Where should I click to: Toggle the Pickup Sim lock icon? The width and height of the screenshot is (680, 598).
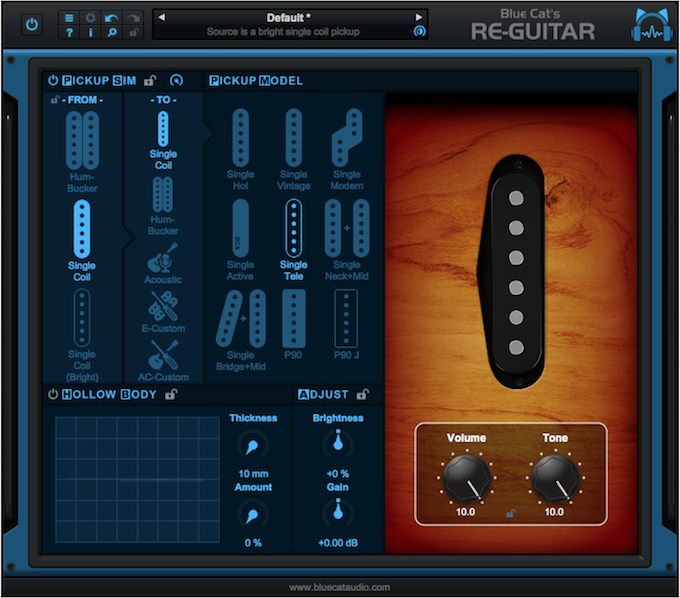[x=150, y=80]
